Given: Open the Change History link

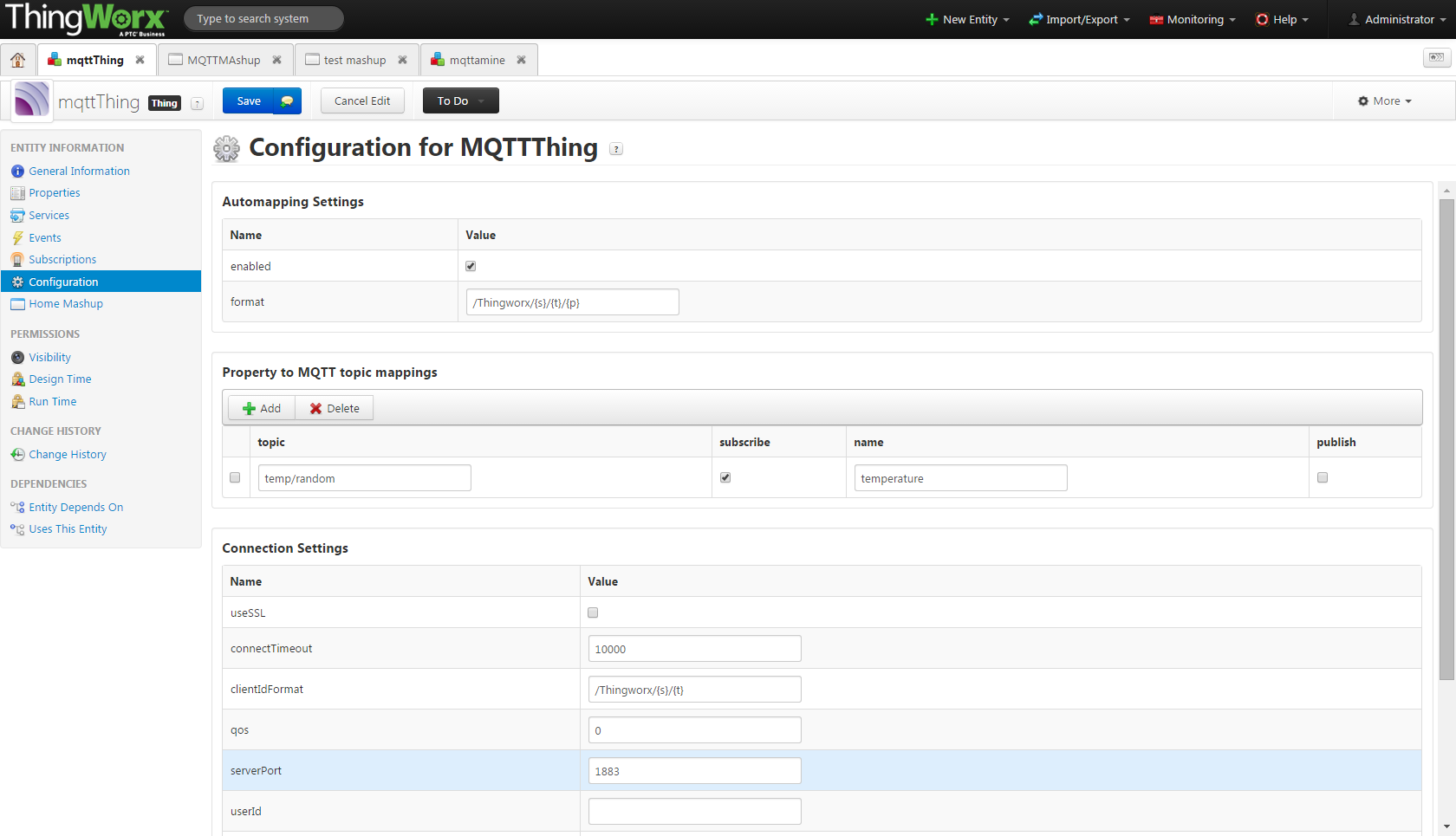Looking at the screenshot, I should click(x=68, y=455).
